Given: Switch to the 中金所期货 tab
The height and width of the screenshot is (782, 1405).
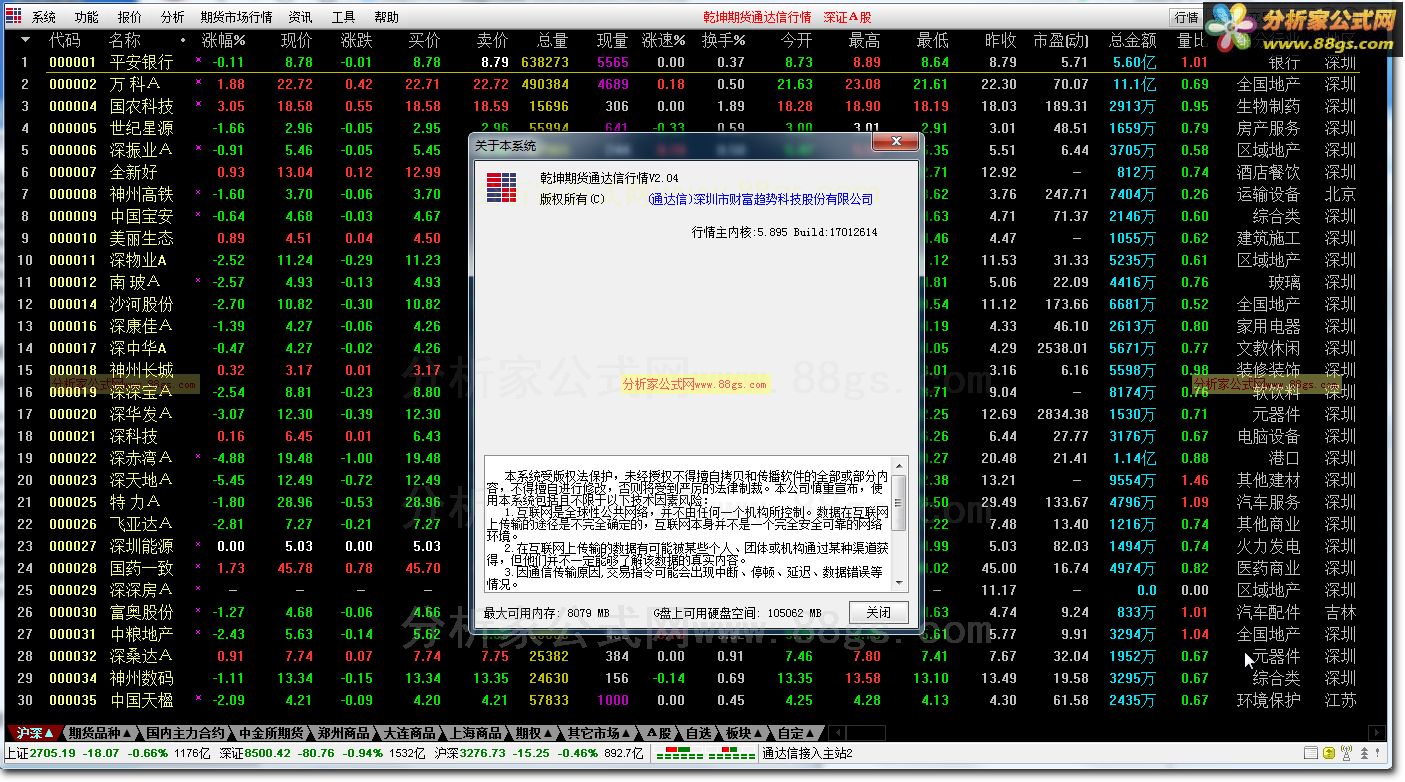Looking at the screenshot, I should (269, 733).
